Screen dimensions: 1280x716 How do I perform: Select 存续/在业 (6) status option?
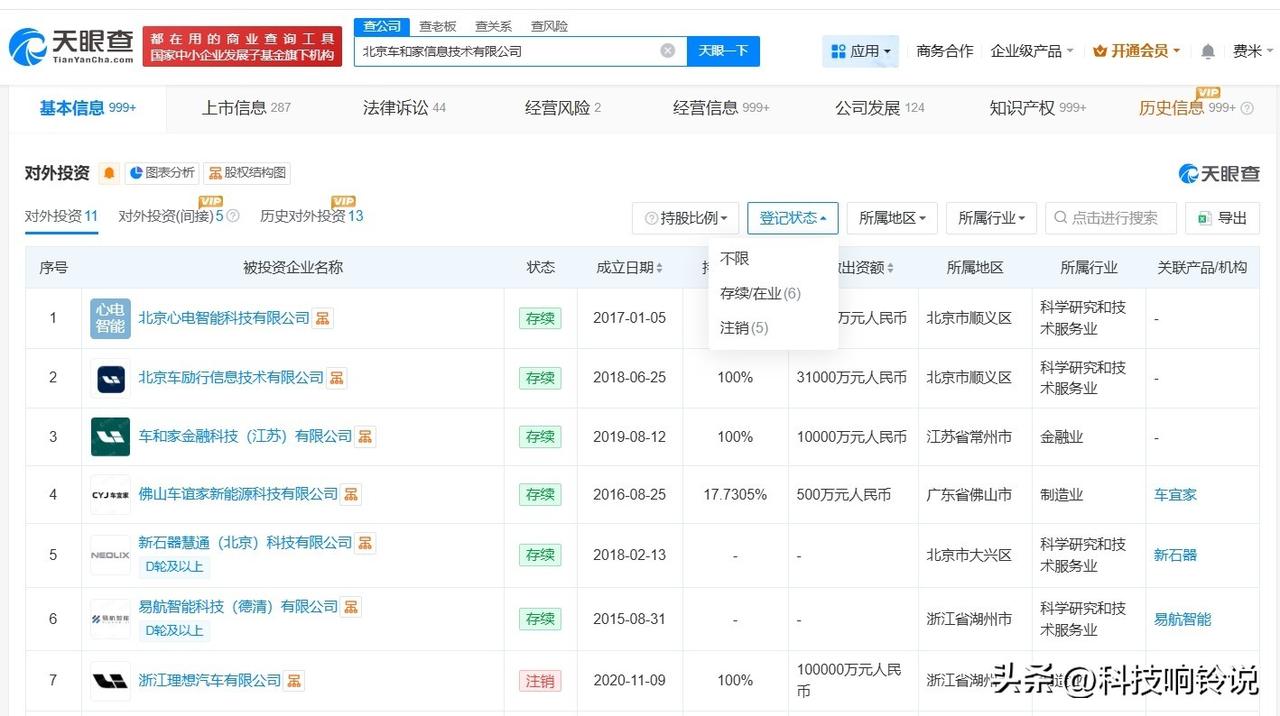[x=760, y=293]
